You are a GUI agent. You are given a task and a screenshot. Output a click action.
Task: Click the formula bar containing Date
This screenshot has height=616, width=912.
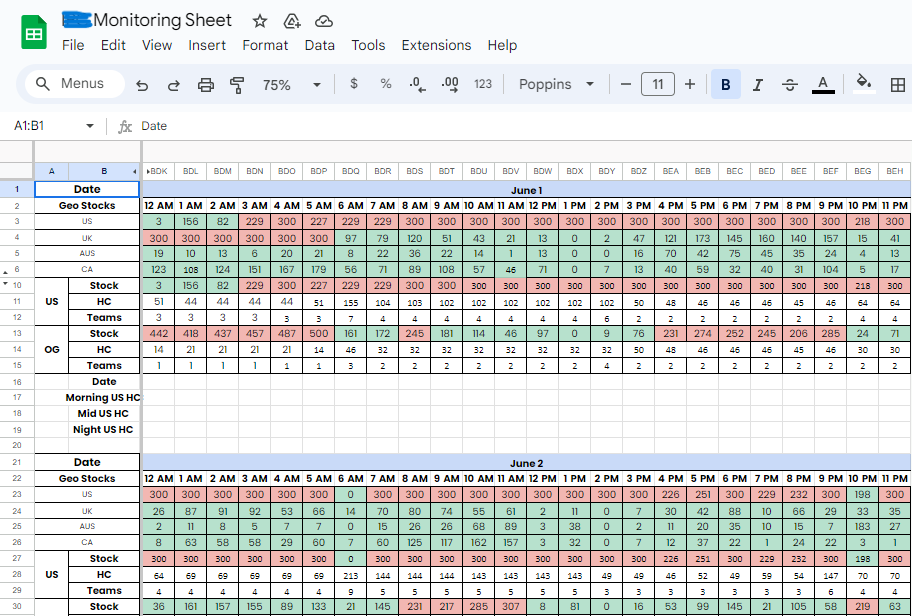523,126
